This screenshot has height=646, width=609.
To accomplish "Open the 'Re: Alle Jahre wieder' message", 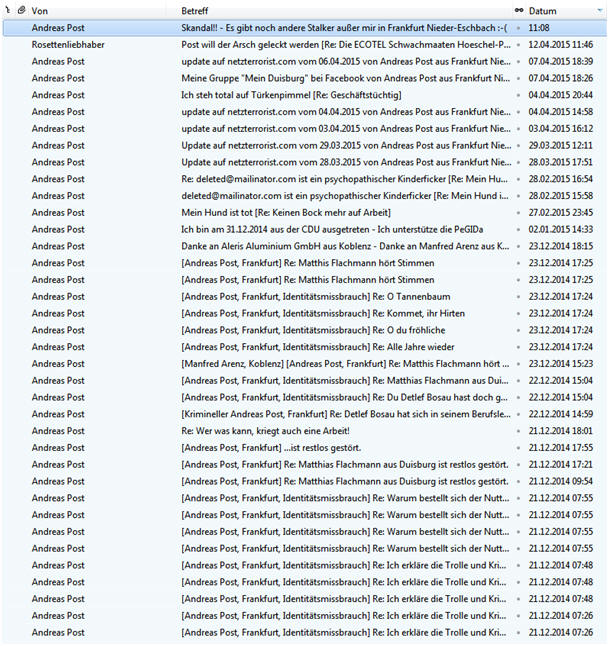I will [318, 347].
